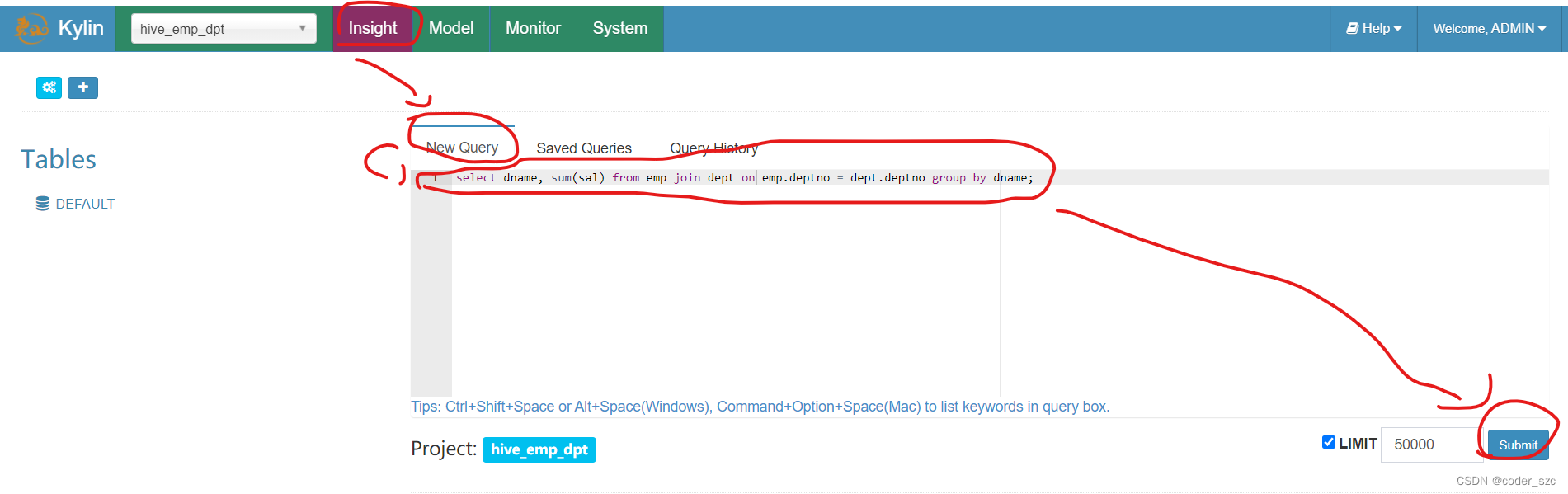This screenshot has height=494, width=1568.
Task: Open the Saved Queries tab
Action: tap(584, 148)
